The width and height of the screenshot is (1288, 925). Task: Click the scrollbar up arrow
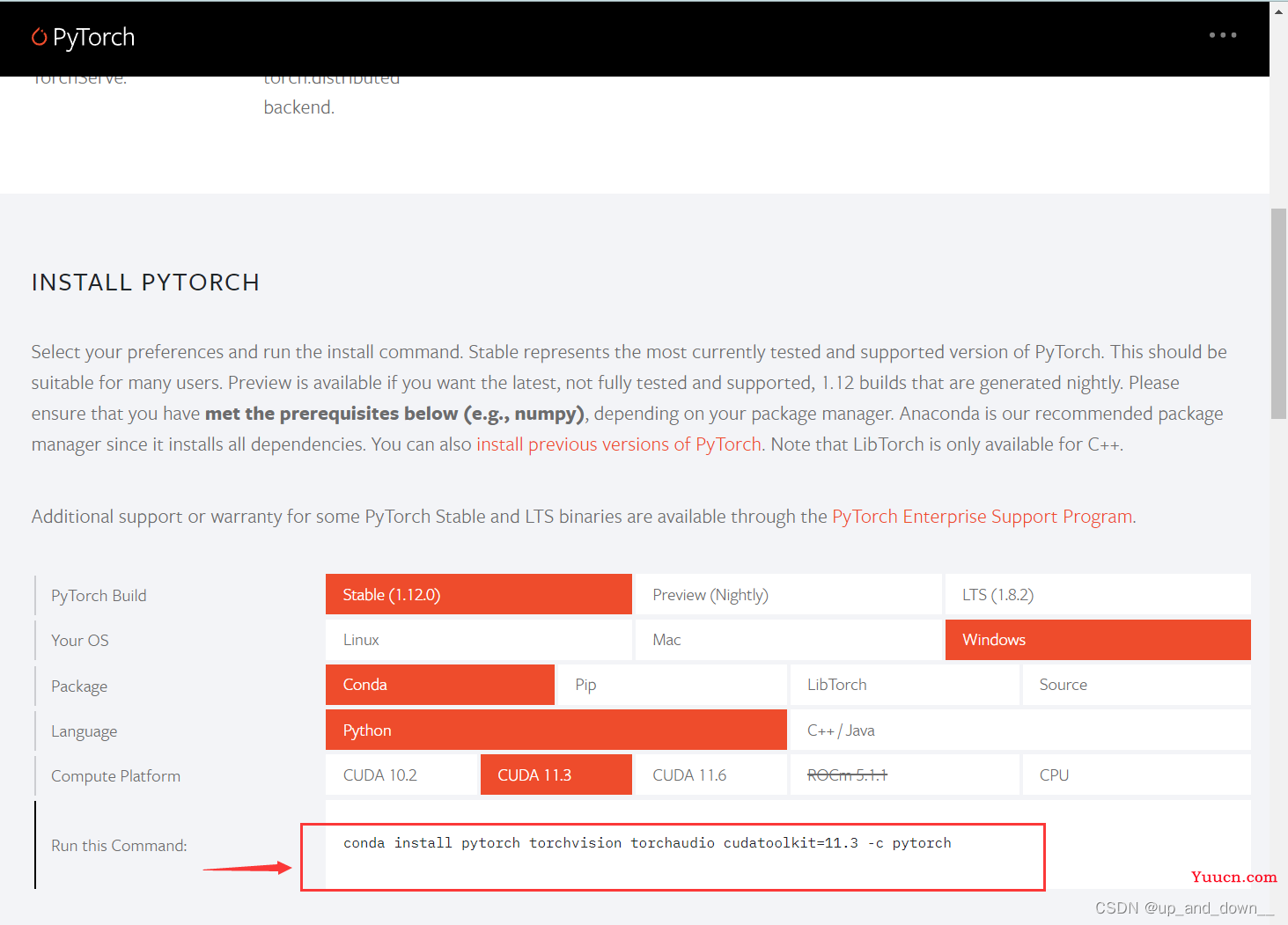click(x=1278, y=11)
